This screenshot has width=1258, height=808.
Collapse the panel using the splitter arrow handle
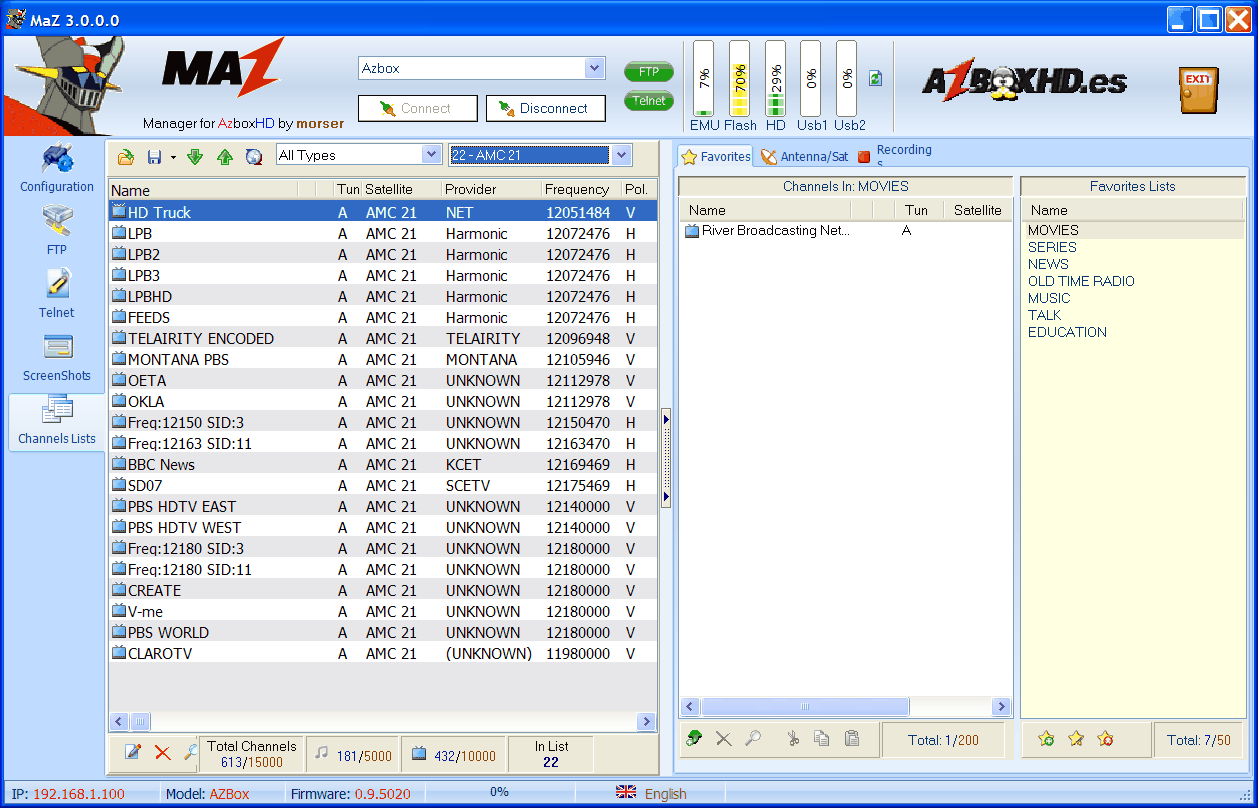click(666, 460)
